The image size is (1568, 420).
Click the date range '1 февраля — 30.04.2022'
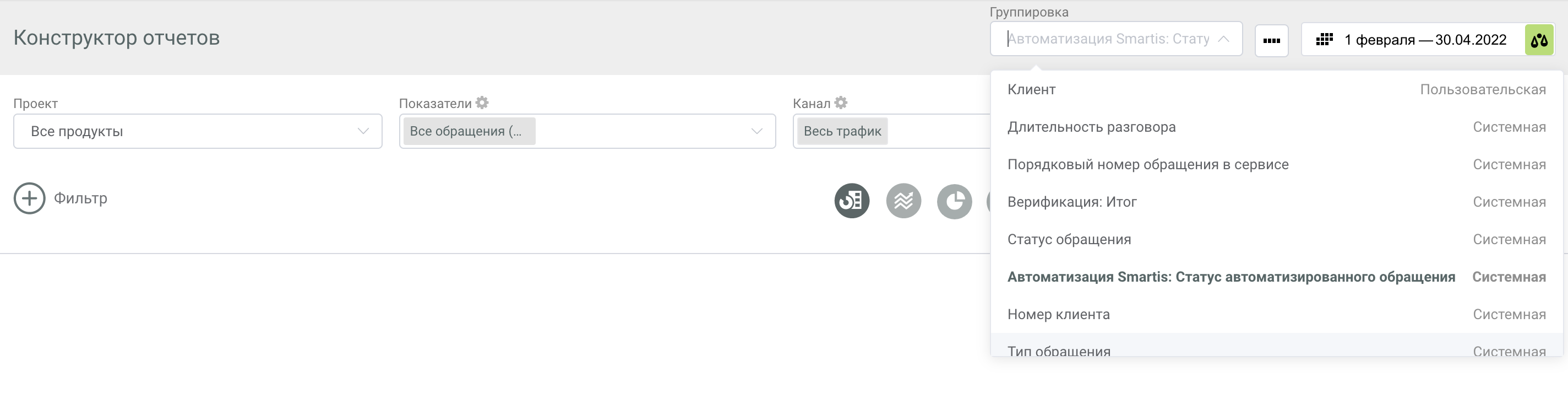[1424, 40]
